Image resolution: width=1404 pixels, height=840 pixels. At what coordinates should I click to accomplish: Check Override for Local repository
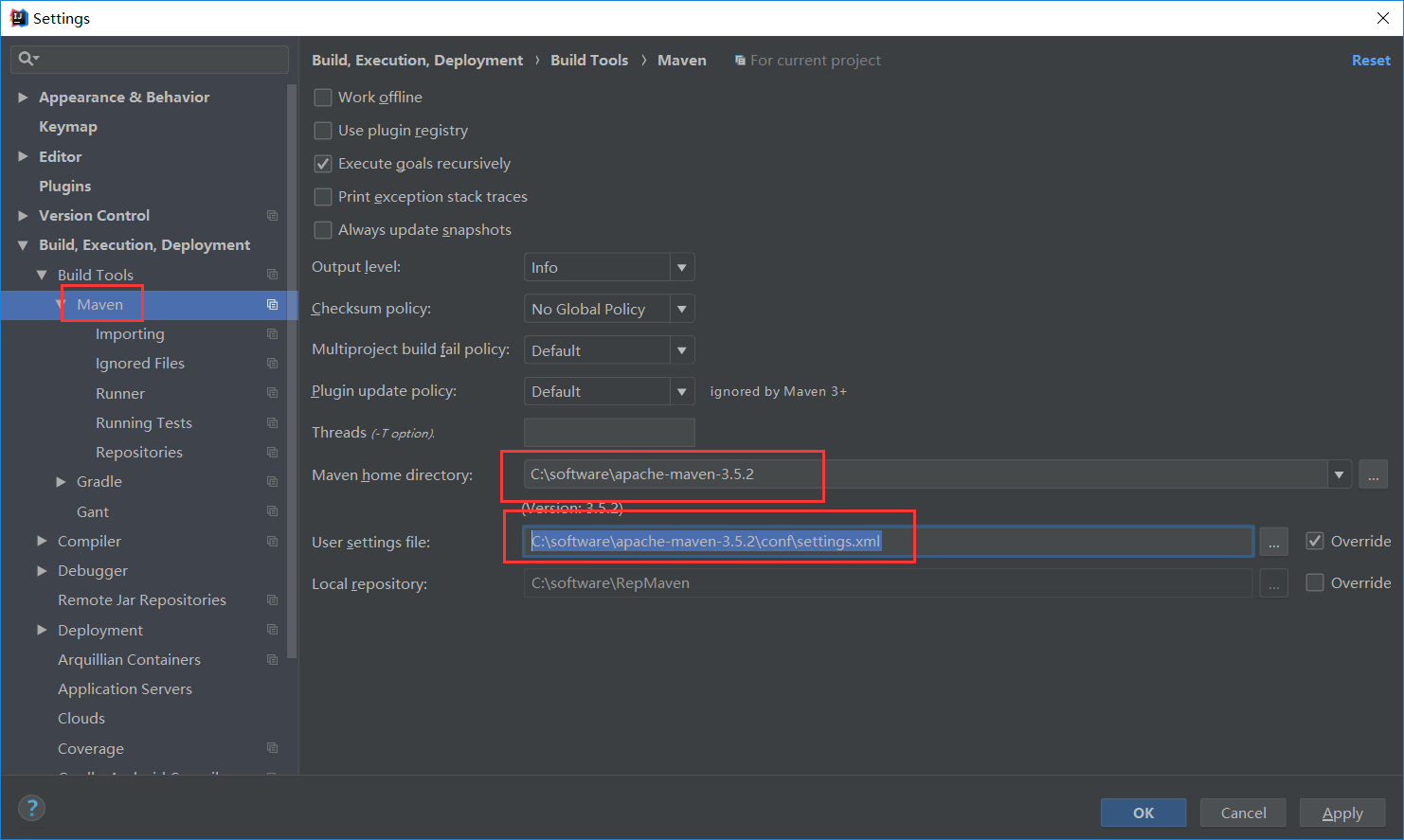(1315, 583)
